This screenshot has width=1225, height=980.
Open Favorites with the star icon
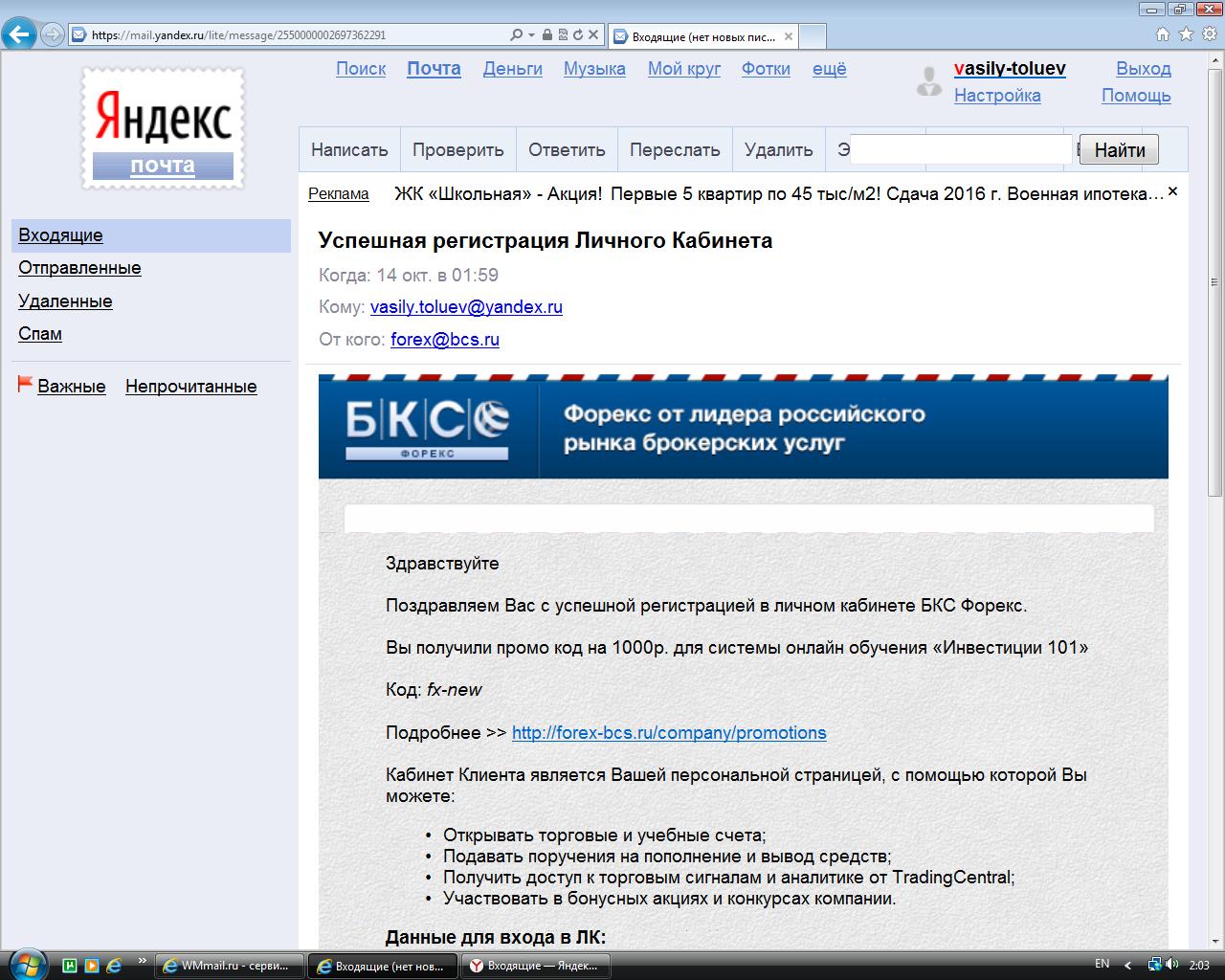click(x=1186, y=34)
